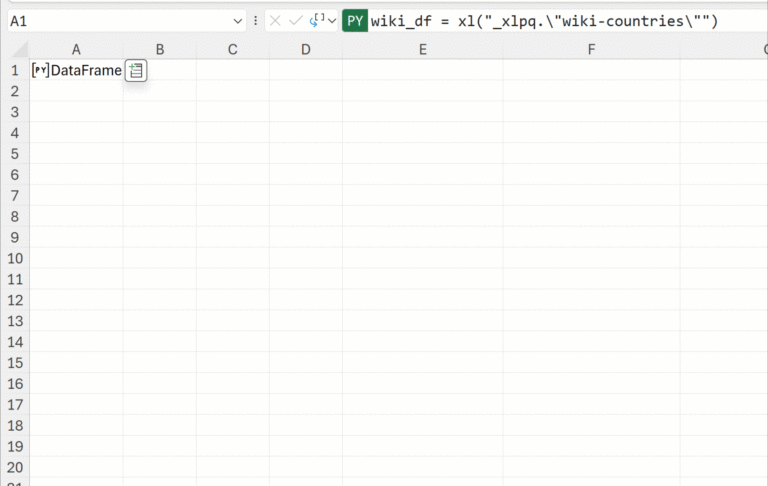Select row header 11
Screen dimensions: 768x486
[15, 279]
